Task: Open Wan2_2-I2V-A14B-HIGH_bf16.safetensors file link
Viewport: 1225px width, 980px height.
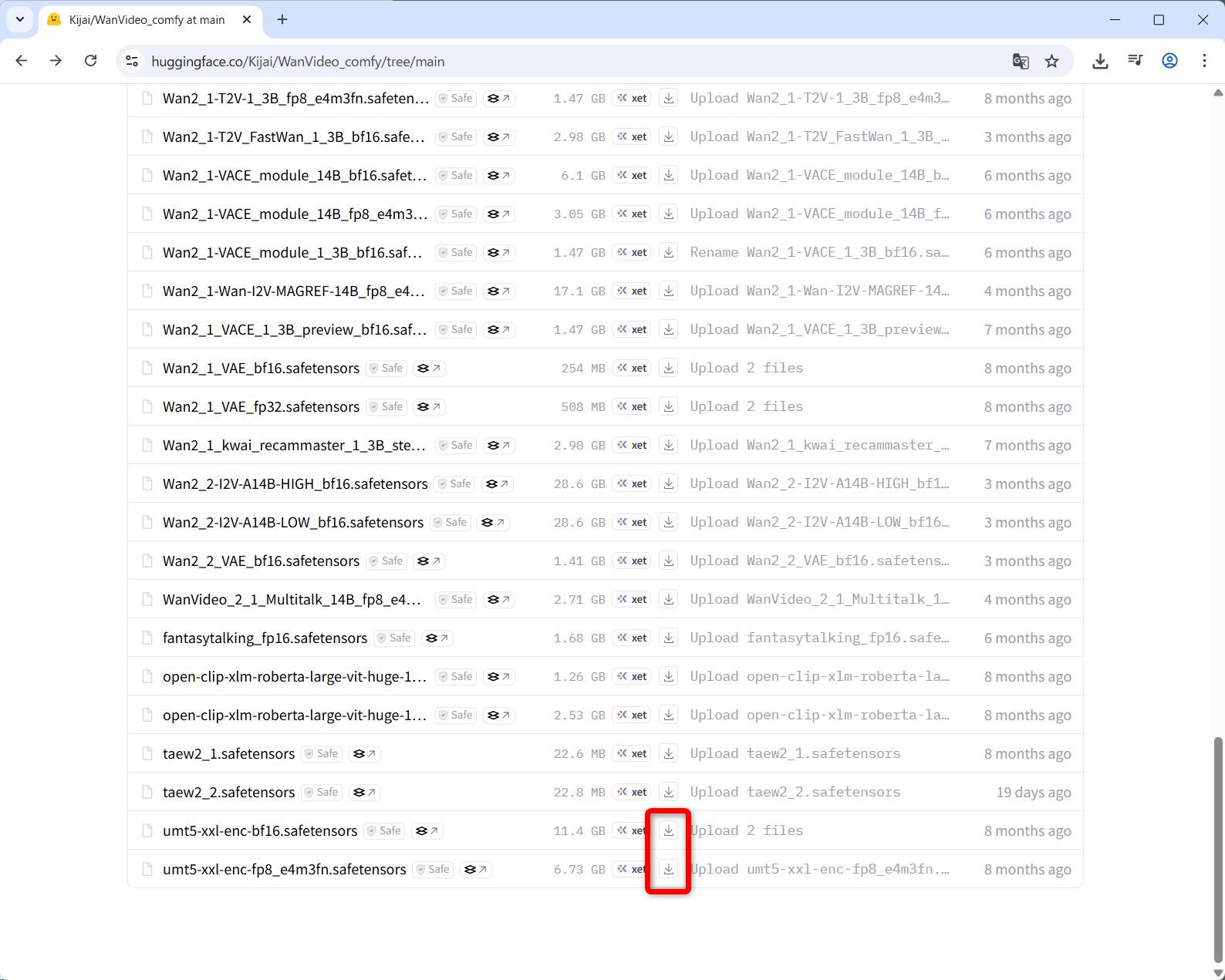Action: (x=295, y=483)
